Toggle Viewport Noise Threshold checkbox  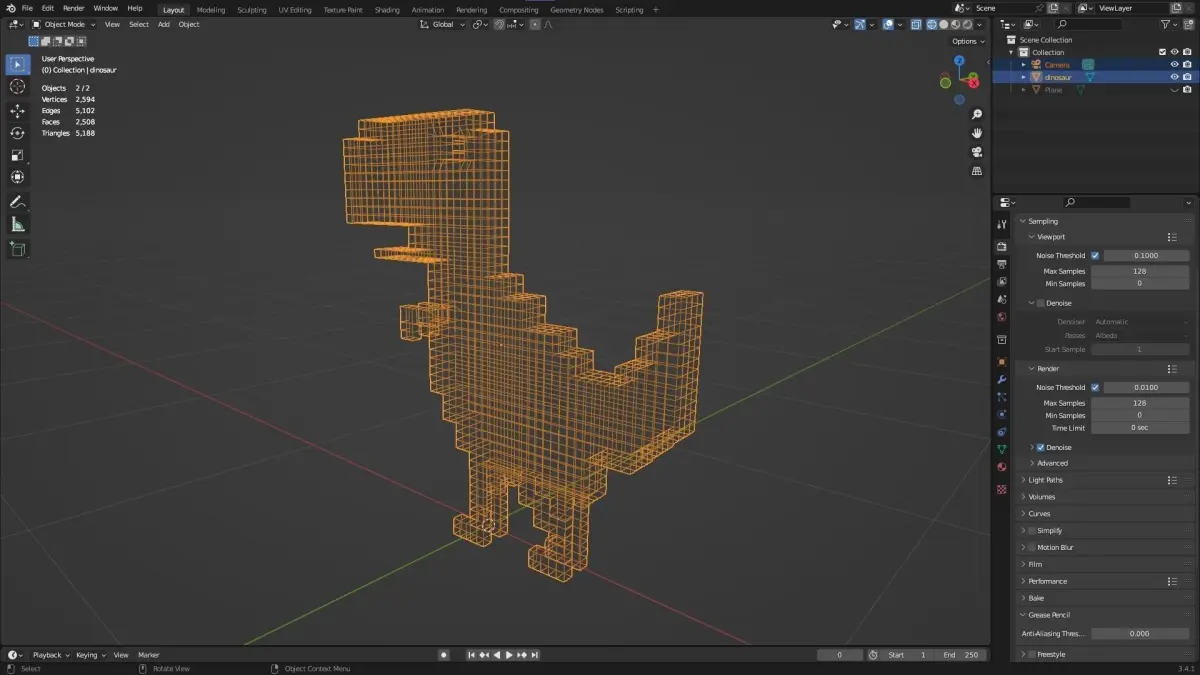pos(1095,255)
